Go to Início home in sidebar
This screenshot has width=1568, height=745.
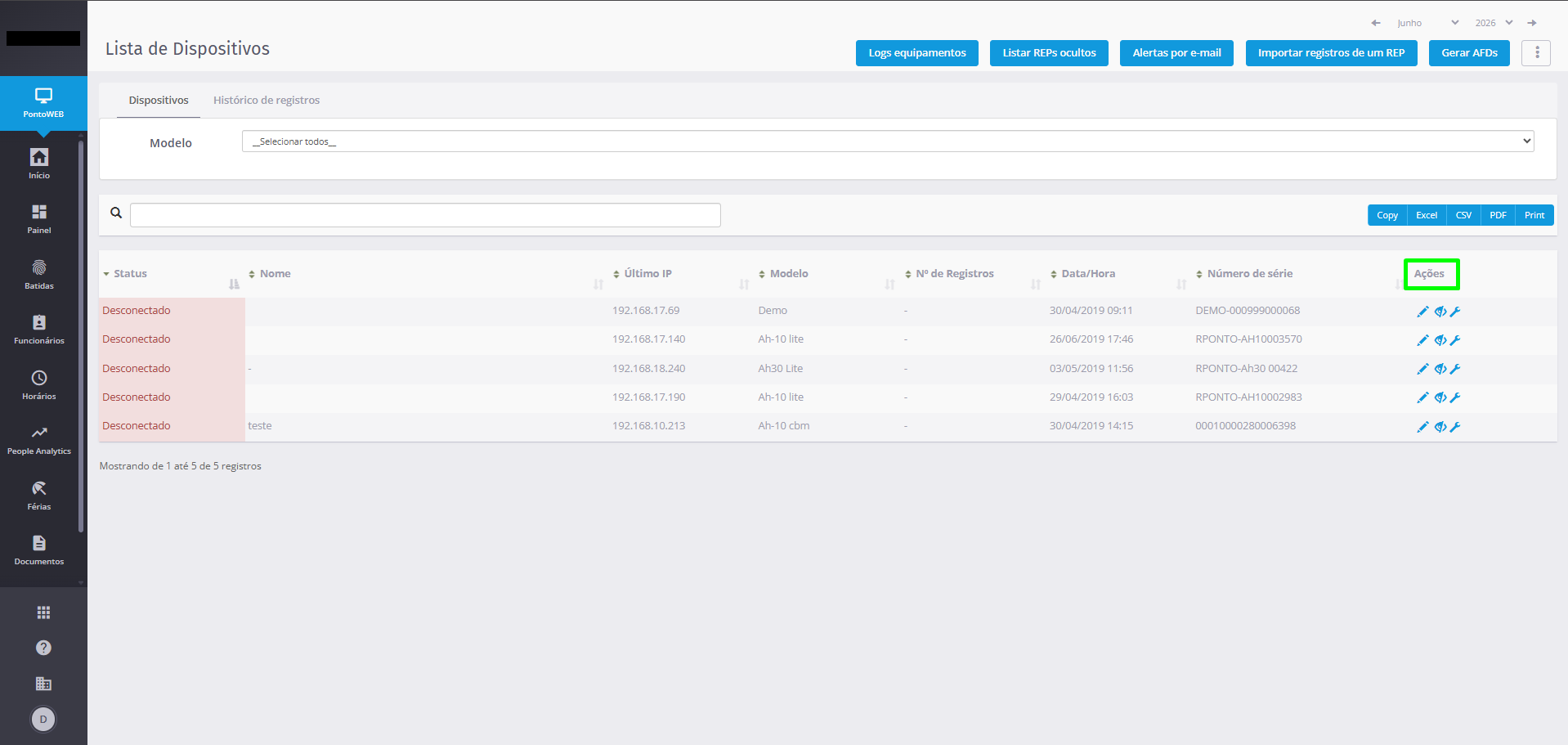click(39, 164)
